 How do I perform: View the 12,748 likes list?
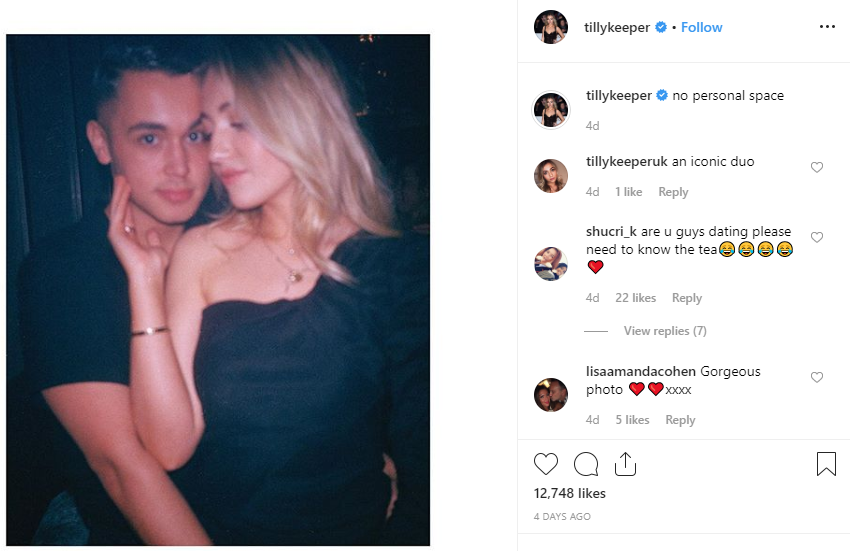(x=570, y=493)
